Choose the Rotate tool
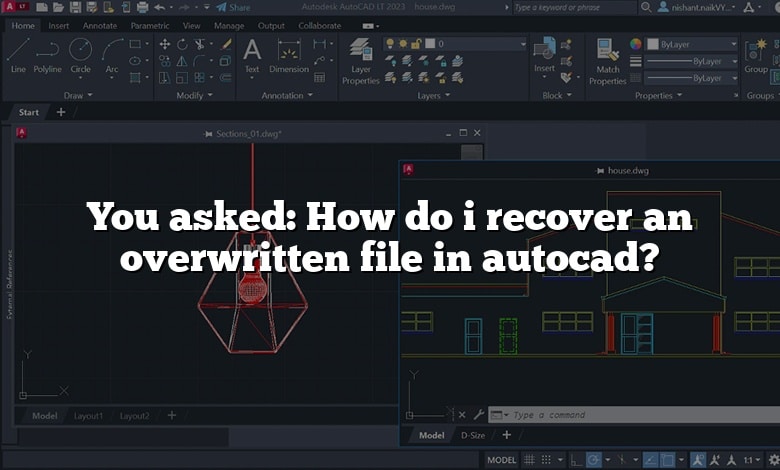 pyautogui.click(x=182, y=44)
